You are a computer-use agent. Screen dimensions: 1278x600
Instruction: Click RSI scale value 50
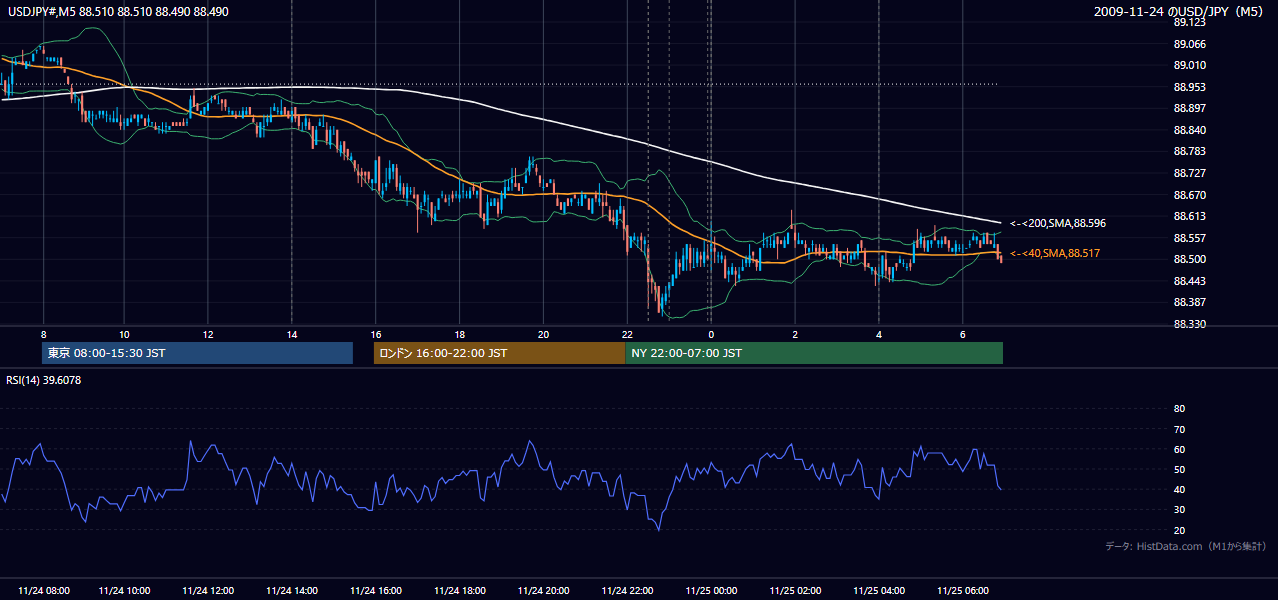(1179, 469)
